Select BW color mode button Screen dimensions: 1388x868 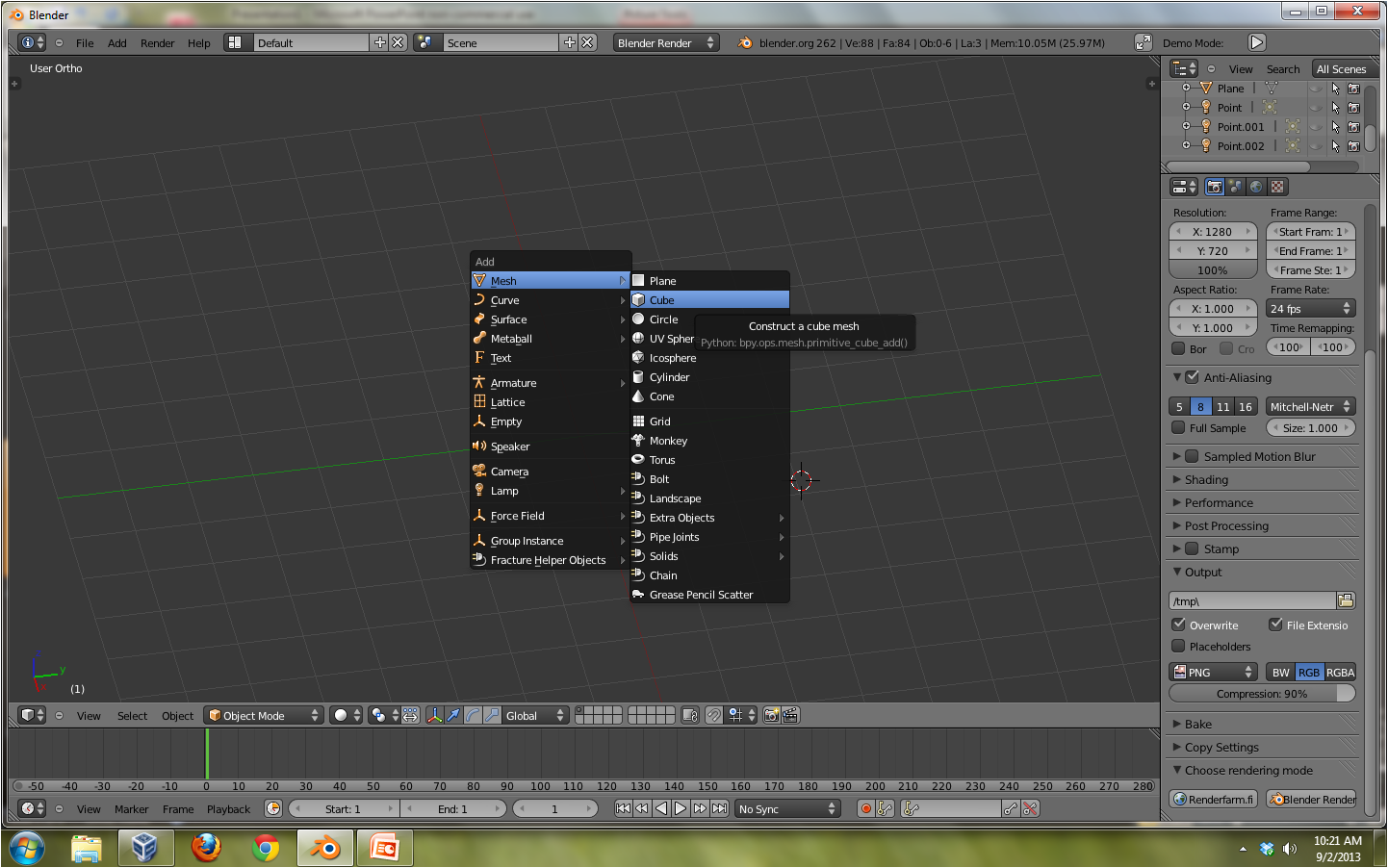click(x=1280, y=672)
